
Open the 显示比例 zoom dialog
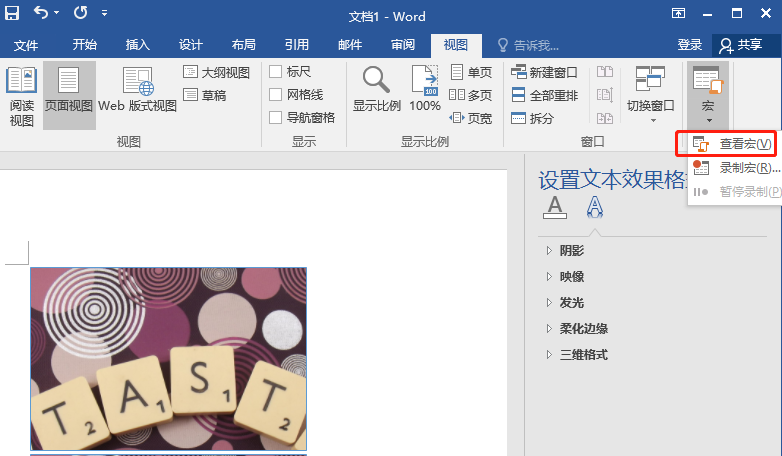377,89
